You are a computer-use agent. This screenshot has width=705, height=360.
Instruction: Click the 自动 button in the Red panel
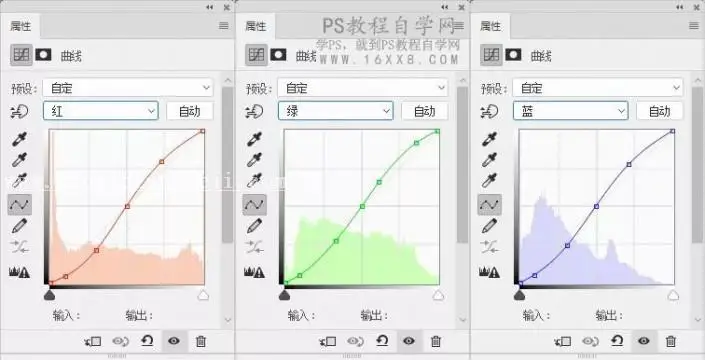click(x=190, y=111)
